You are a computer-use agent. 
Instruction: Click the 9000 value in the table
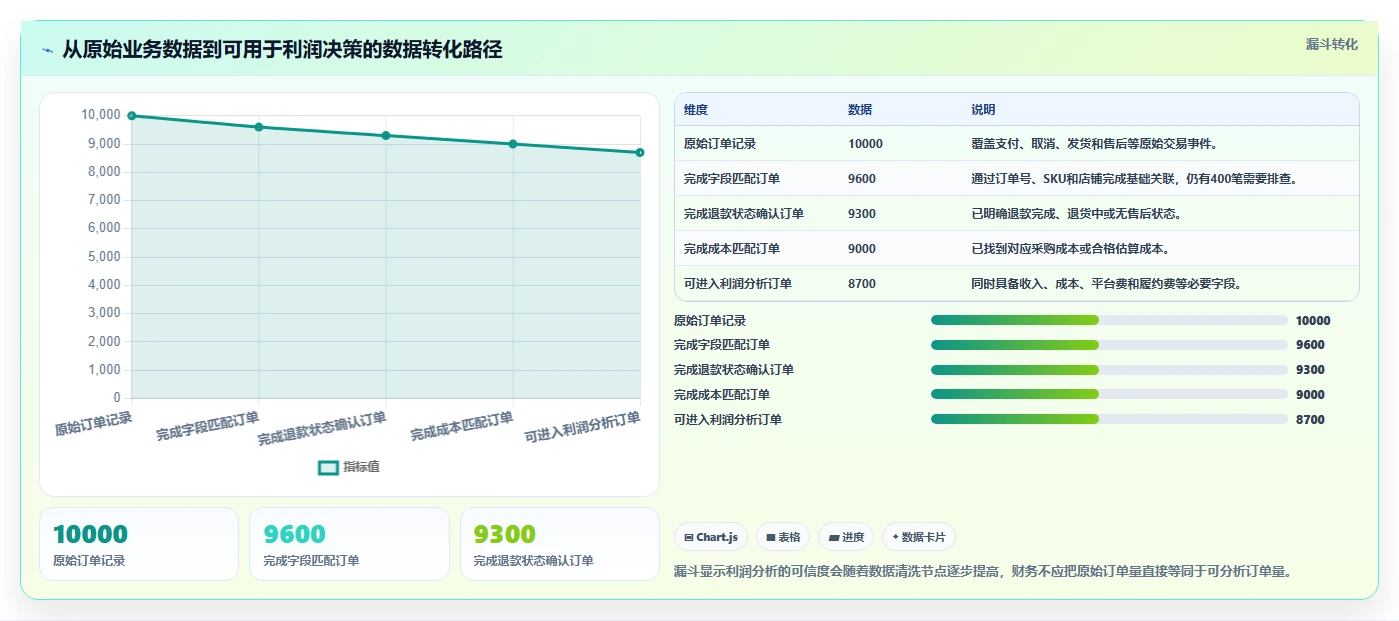862,249
